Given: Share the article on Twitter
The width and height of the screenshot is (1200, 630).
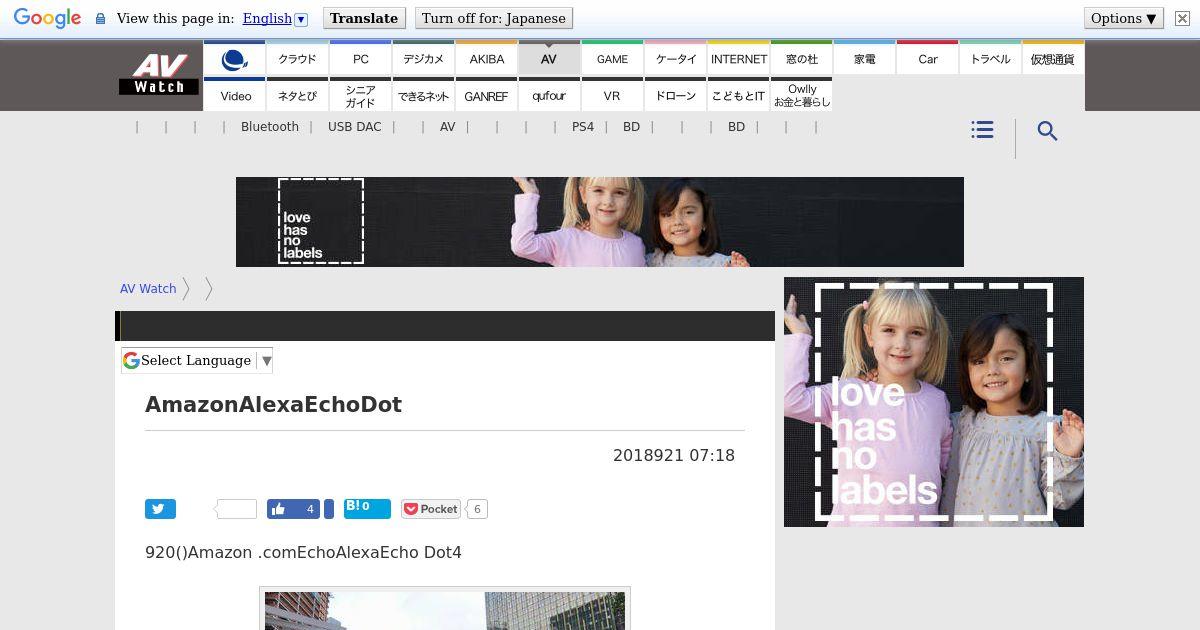Looking at the screenshot, I should [160, 509].
